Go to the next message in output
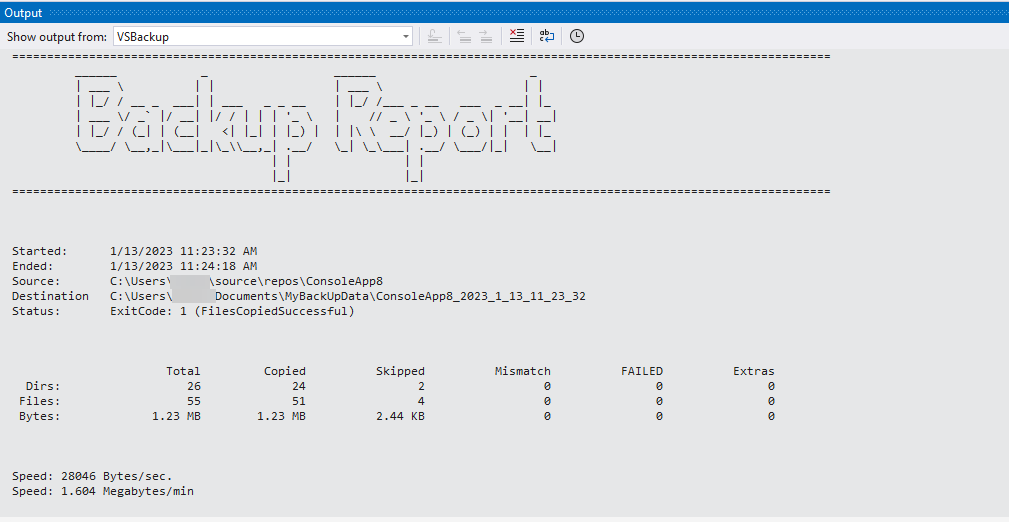Viewport: 1009px width, 522px height. [485, 36]
